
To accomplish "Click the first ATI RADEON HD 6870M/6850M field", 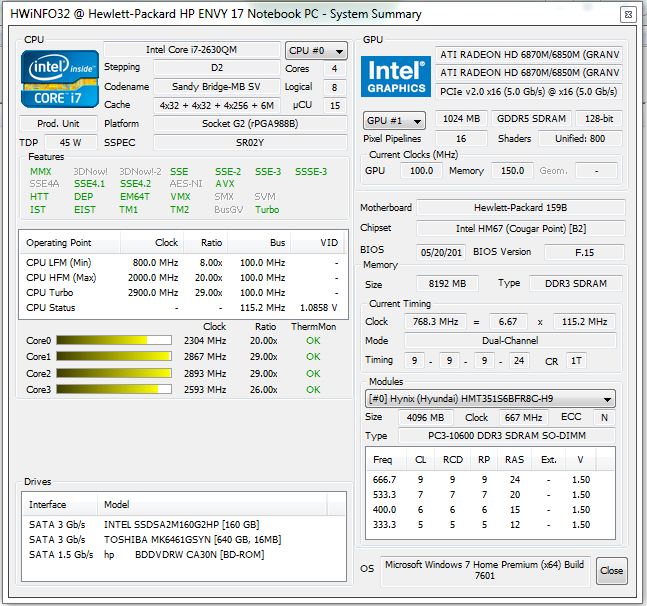I will pyautogui.click(x=529, y=54).
